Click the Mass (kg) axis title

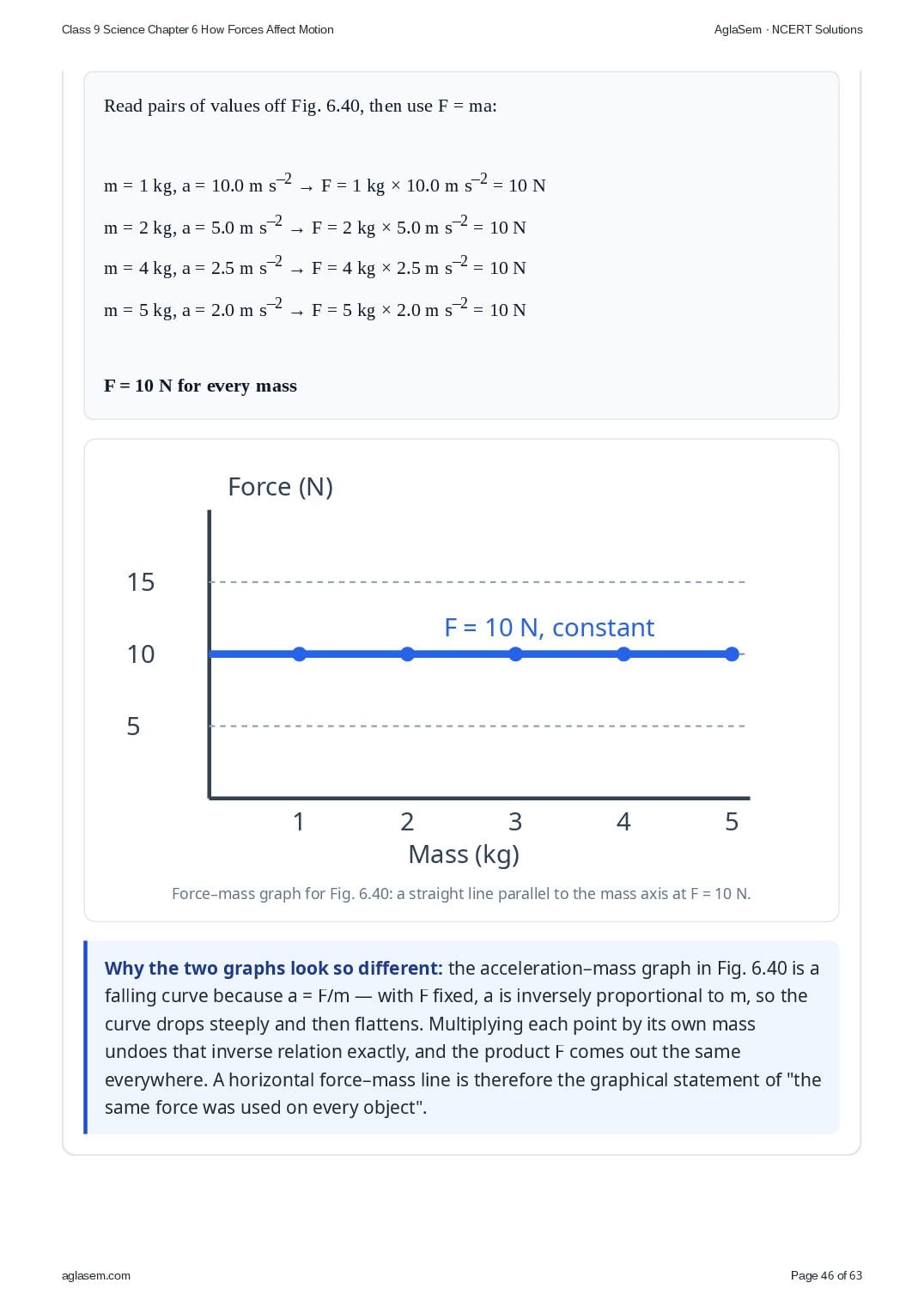pos(464,854)
